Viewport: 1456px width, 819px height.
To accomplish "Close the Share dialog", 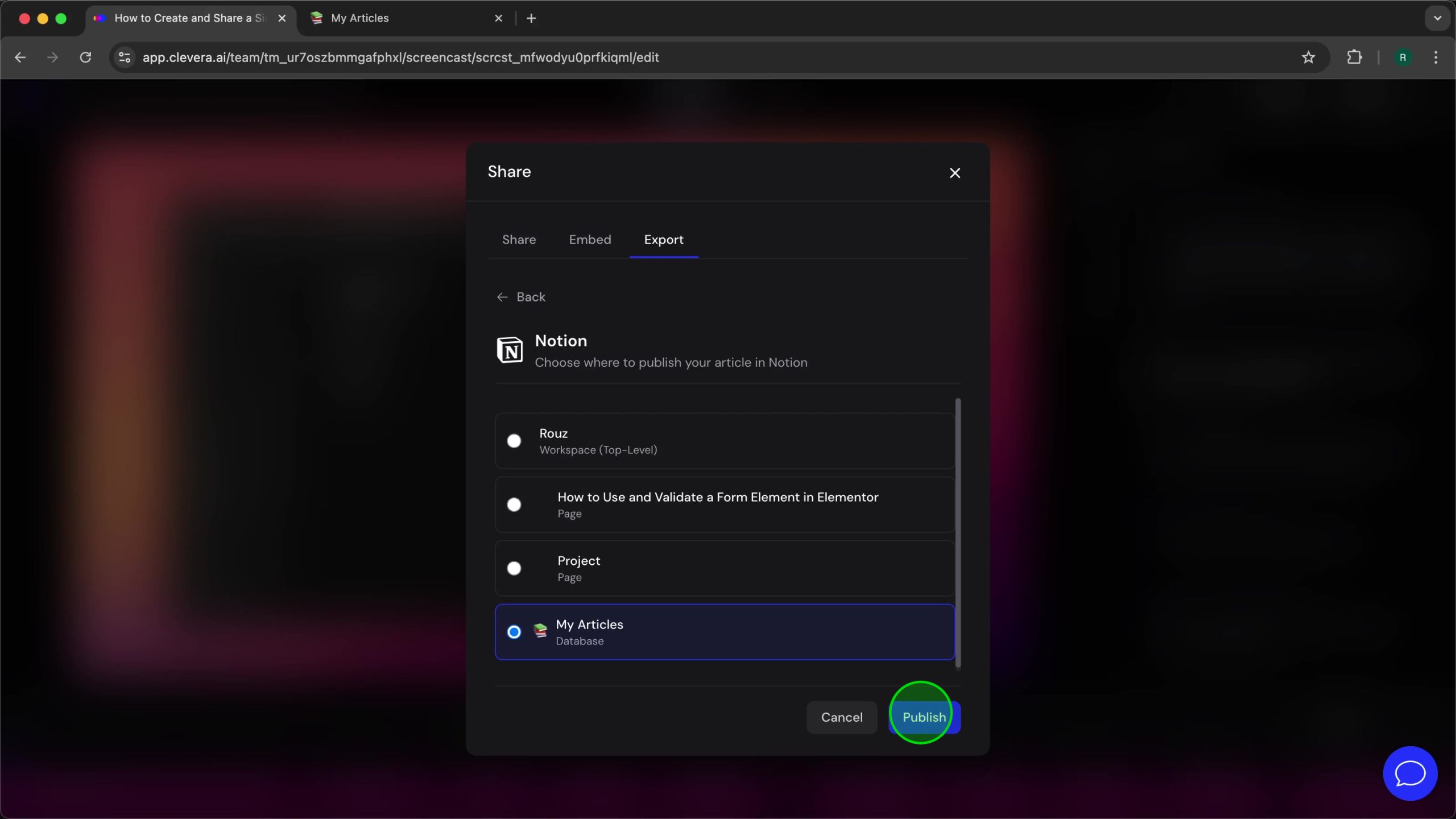I will pos(954,173).
